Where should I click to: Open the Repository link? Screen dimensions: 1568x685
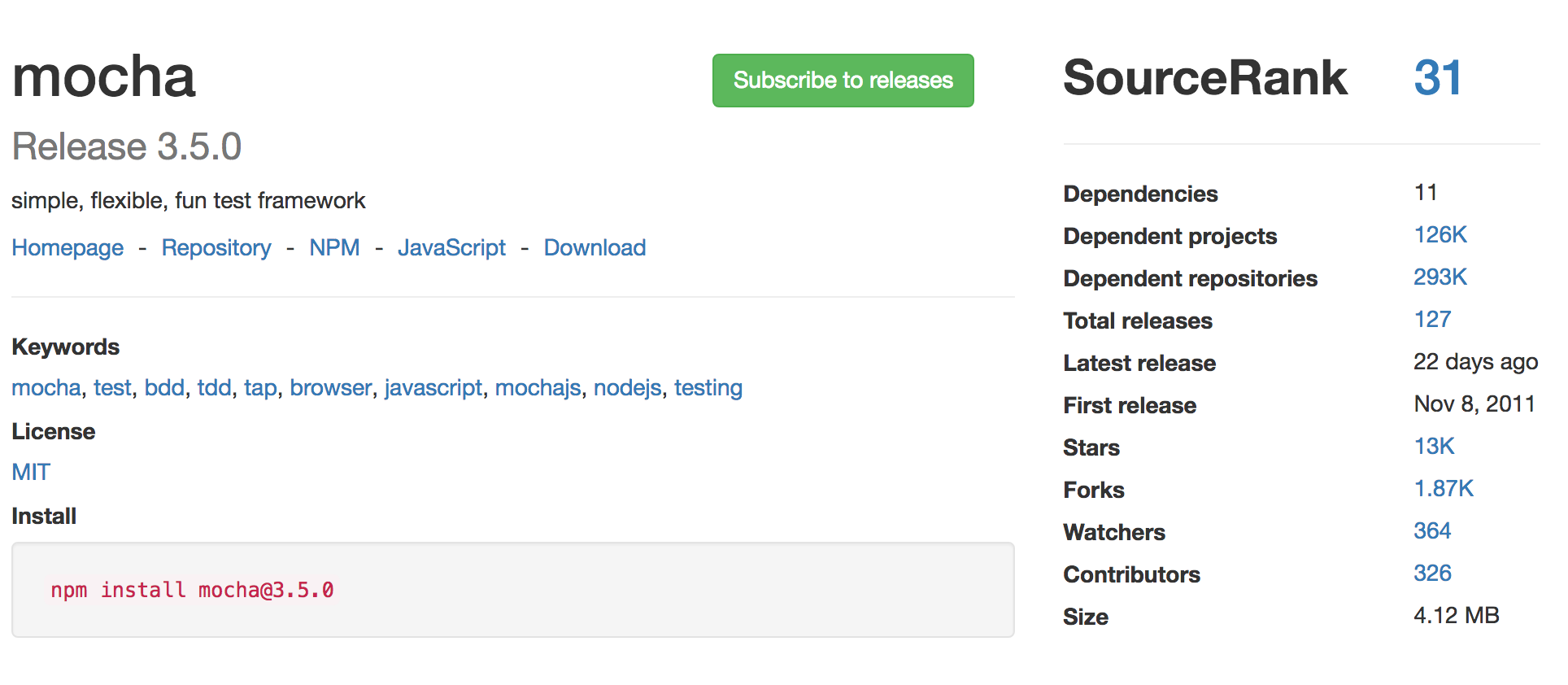click(216, 247)
